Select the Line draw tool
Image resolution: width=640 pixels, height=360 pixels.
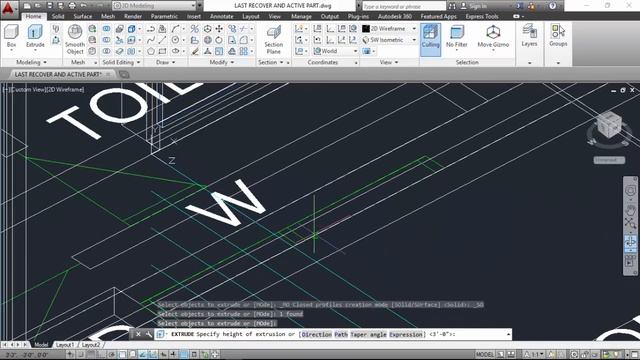[x=162, y=40]
